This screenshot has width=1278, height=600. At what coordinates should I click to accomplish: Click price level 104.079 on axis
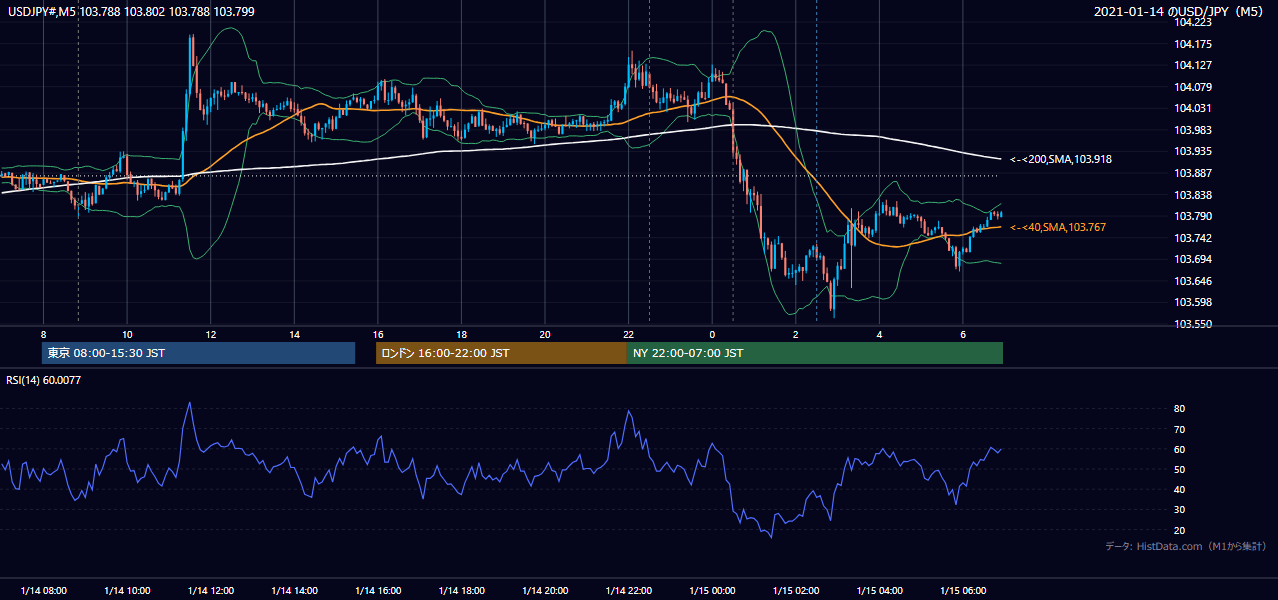click(x=1194, y=87)
